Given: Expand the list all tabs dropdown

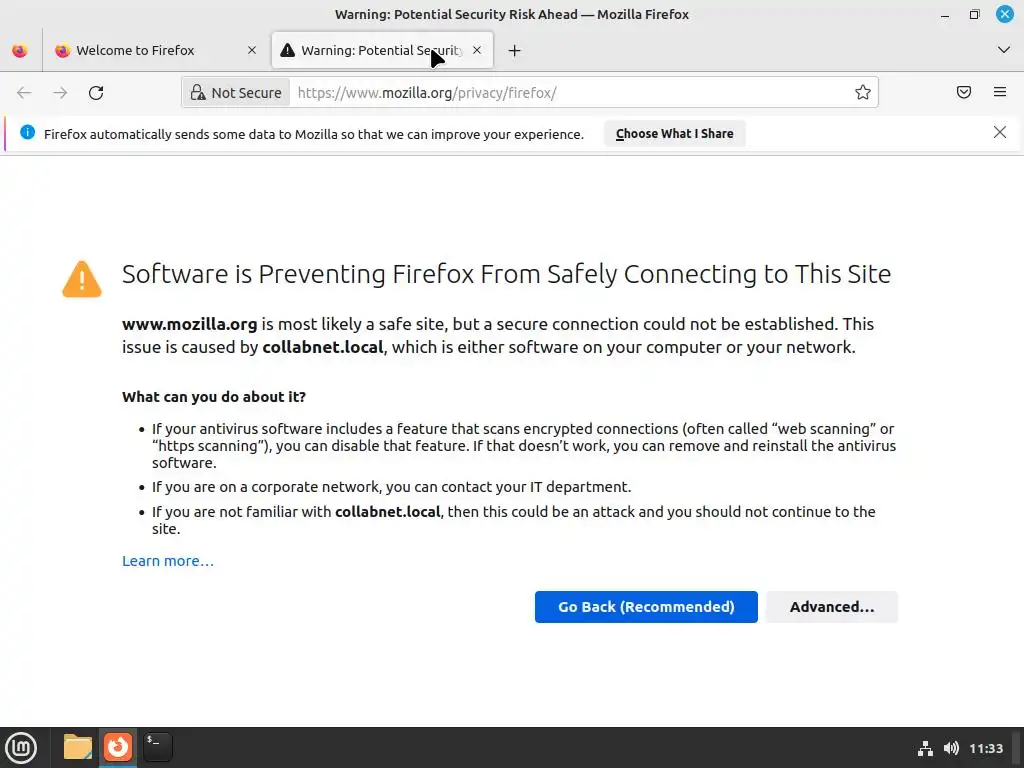Looking at the screenshot, I should (1004, 50).
